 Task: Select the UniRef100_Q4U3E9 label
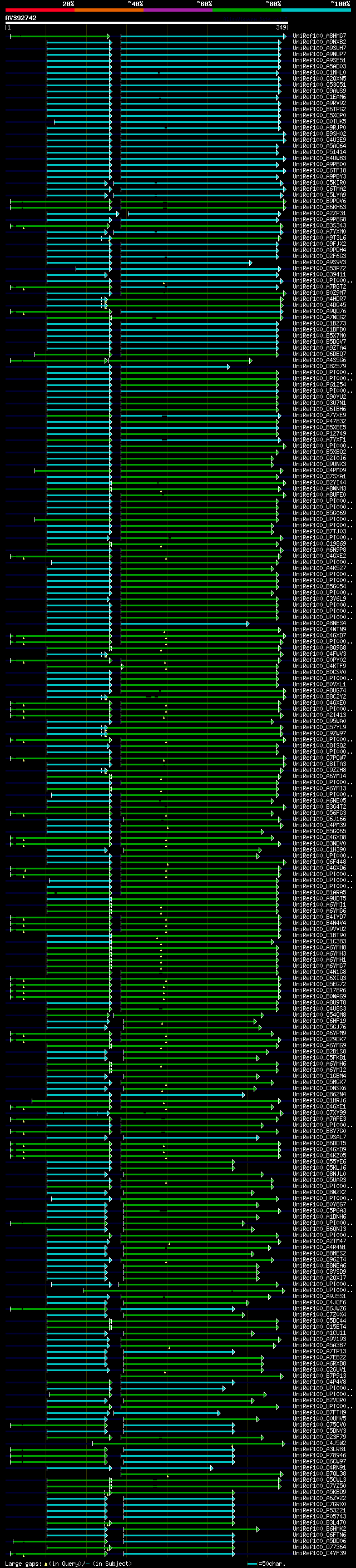coord(319,140)
